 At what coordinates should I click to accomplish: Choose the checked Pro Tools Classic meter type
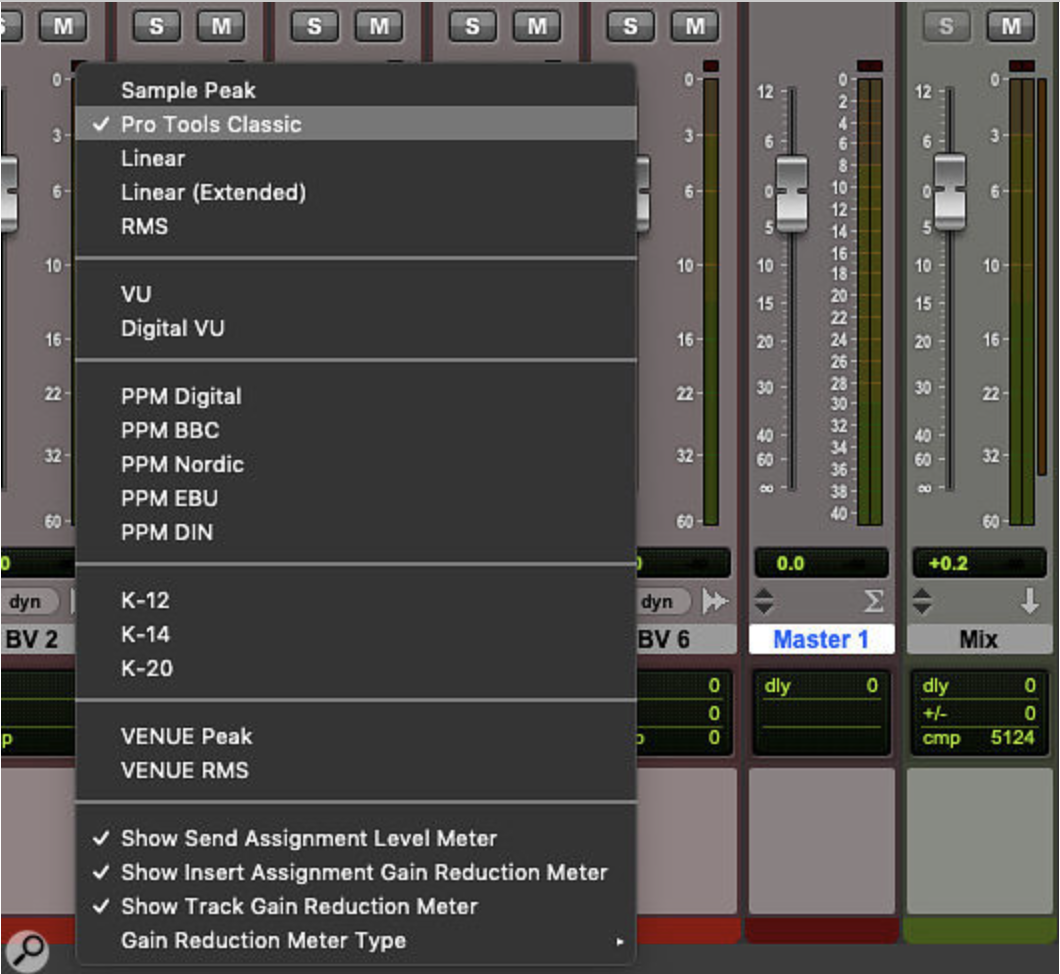pyautogui.click(x=356, y=124)
